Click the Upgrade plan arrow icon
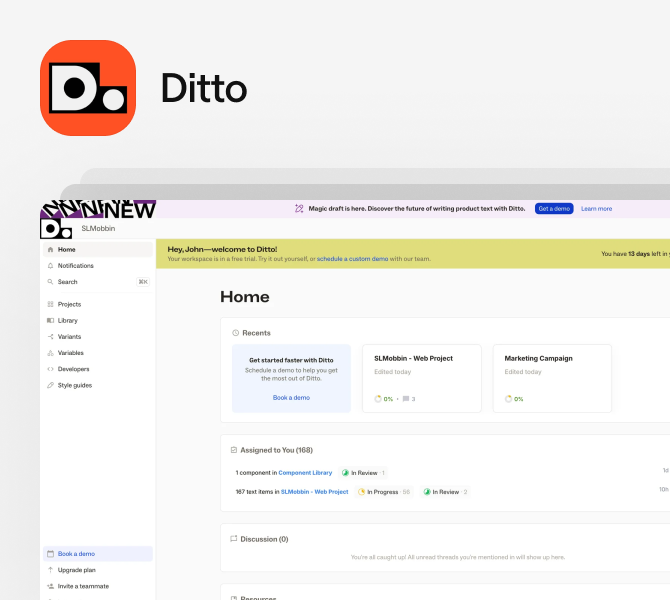Viewport: 670px width, 600px height. (x=50, y=570)
